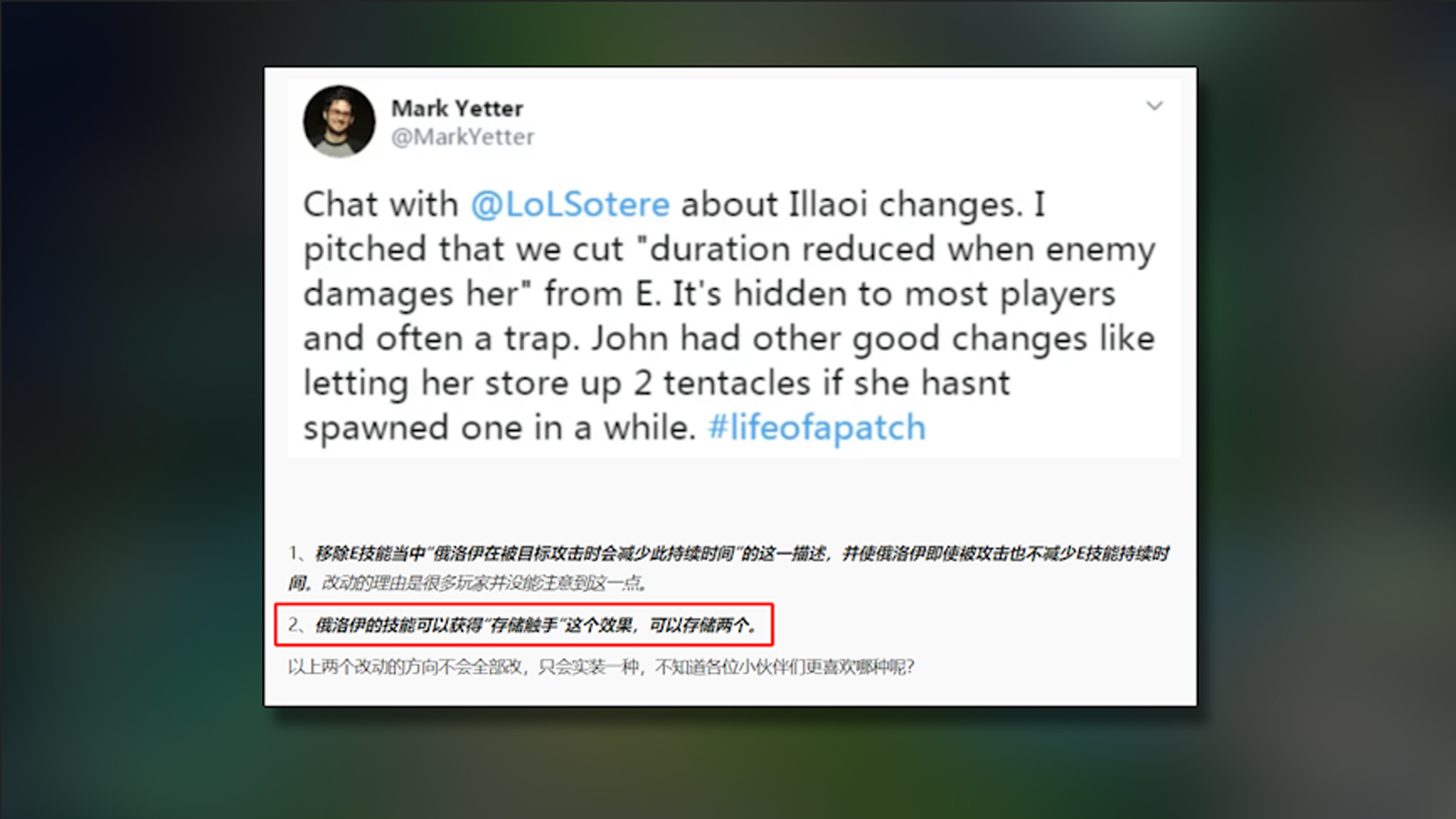This screenshot has width=1456, height=819.
Task: Click the gray second line of point 1
Action: click(x=469, y=583)
